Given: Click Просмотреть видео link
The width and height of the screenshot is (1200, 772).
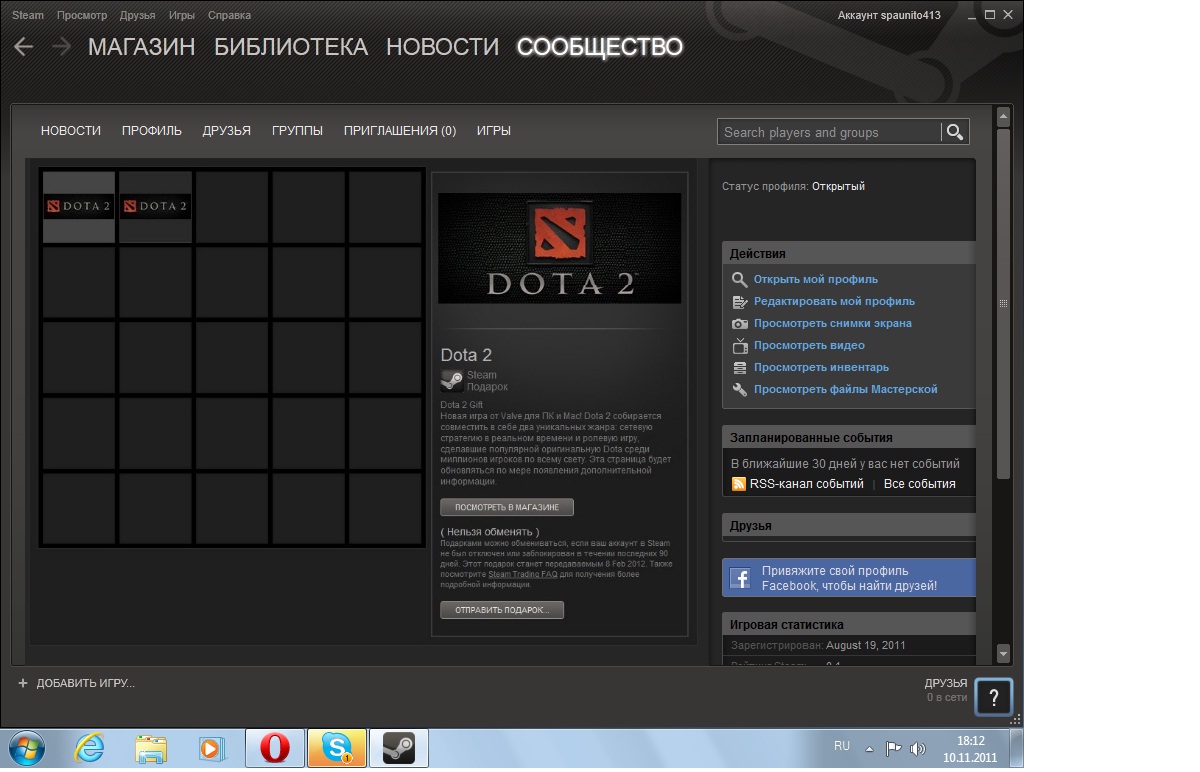Looking at the screenshot, I should coord(809,346).
